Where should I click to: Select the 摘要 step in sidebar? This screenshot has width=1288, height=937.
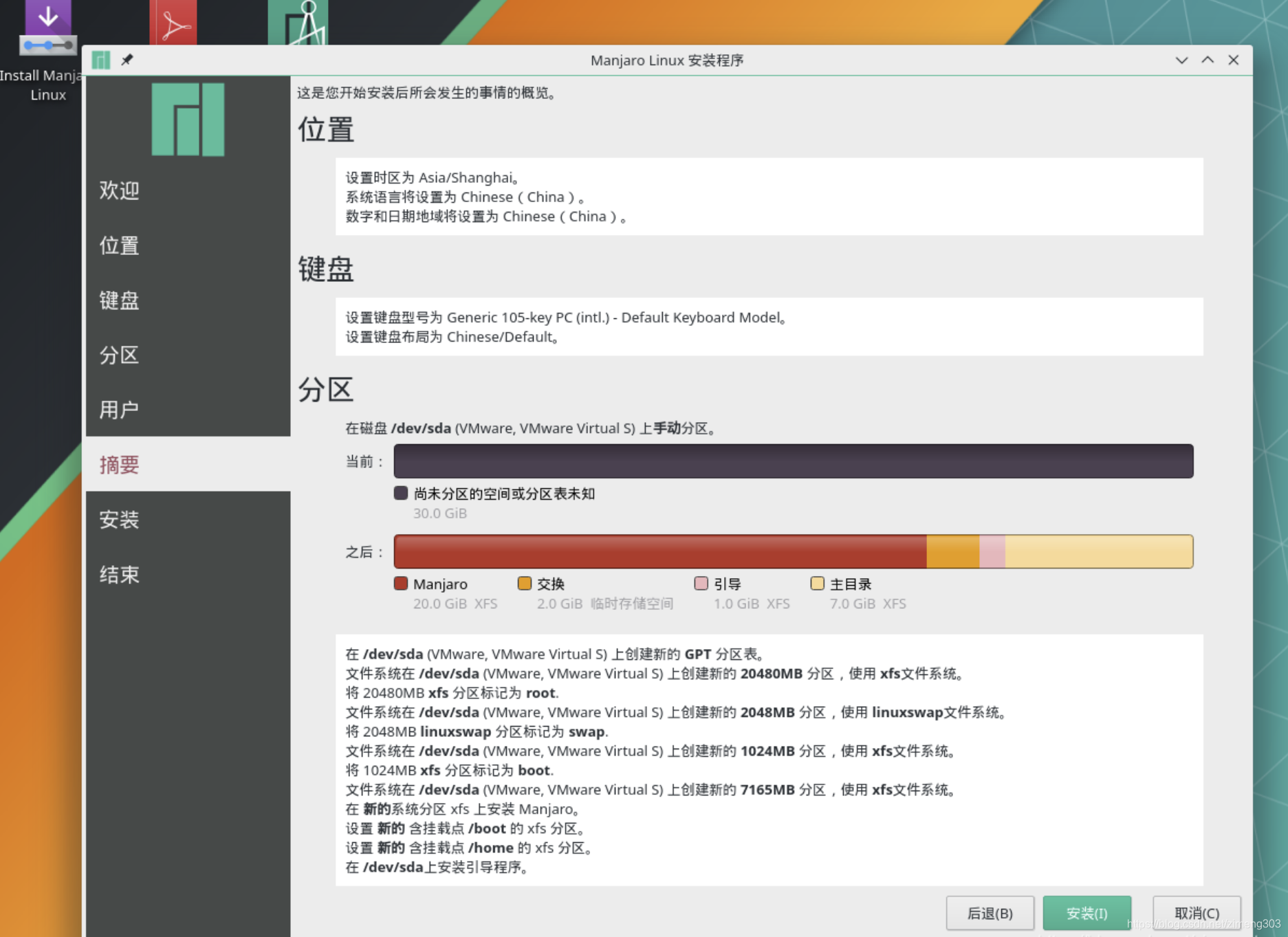(188, 464)
